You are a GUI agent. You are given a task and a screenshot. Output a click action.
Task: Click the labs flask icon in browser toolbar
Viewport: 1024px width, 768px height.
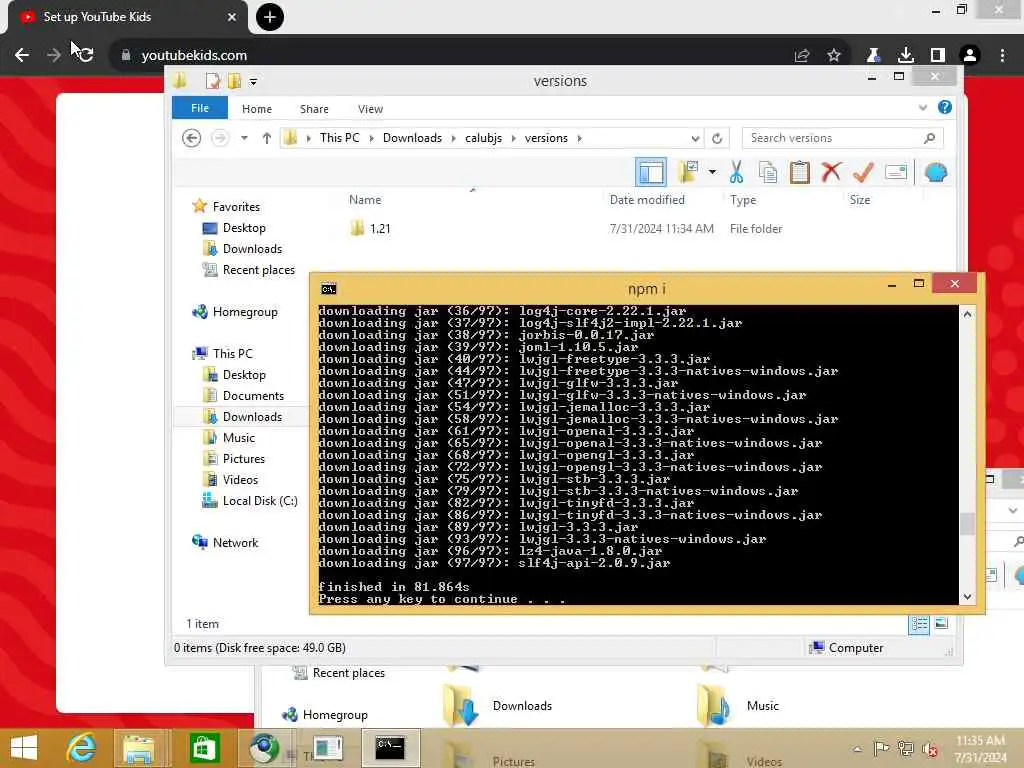[x=873, y=56]
